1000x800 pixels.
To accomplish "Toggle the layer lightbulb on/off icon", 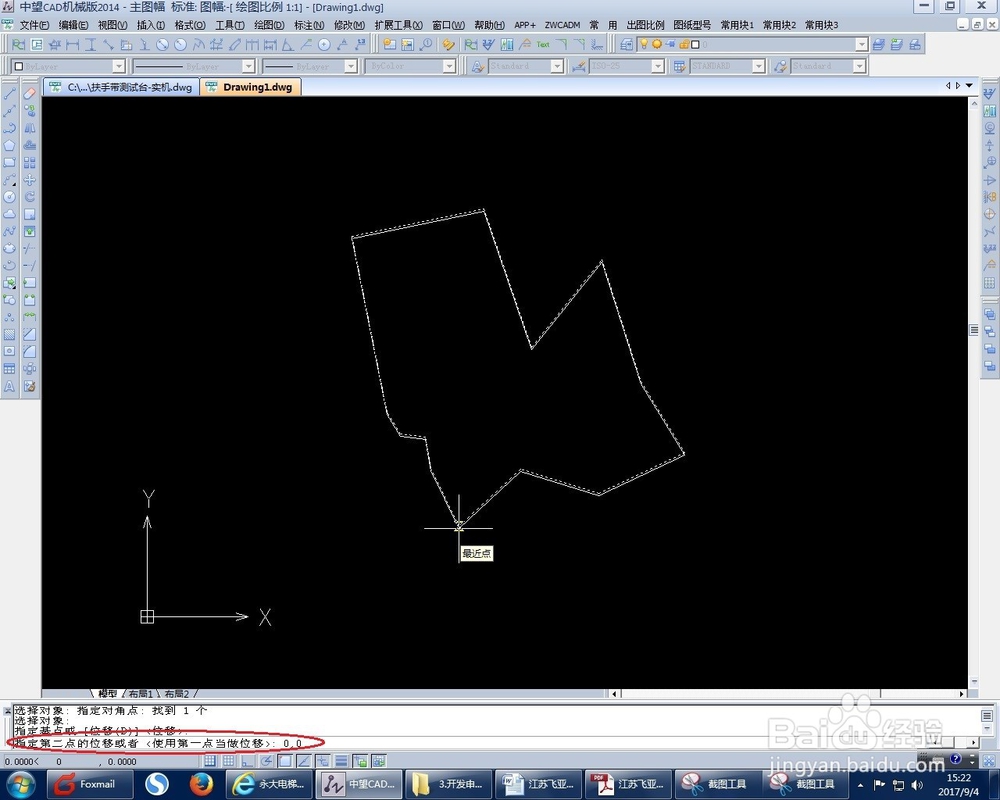I will click(644, 45).
